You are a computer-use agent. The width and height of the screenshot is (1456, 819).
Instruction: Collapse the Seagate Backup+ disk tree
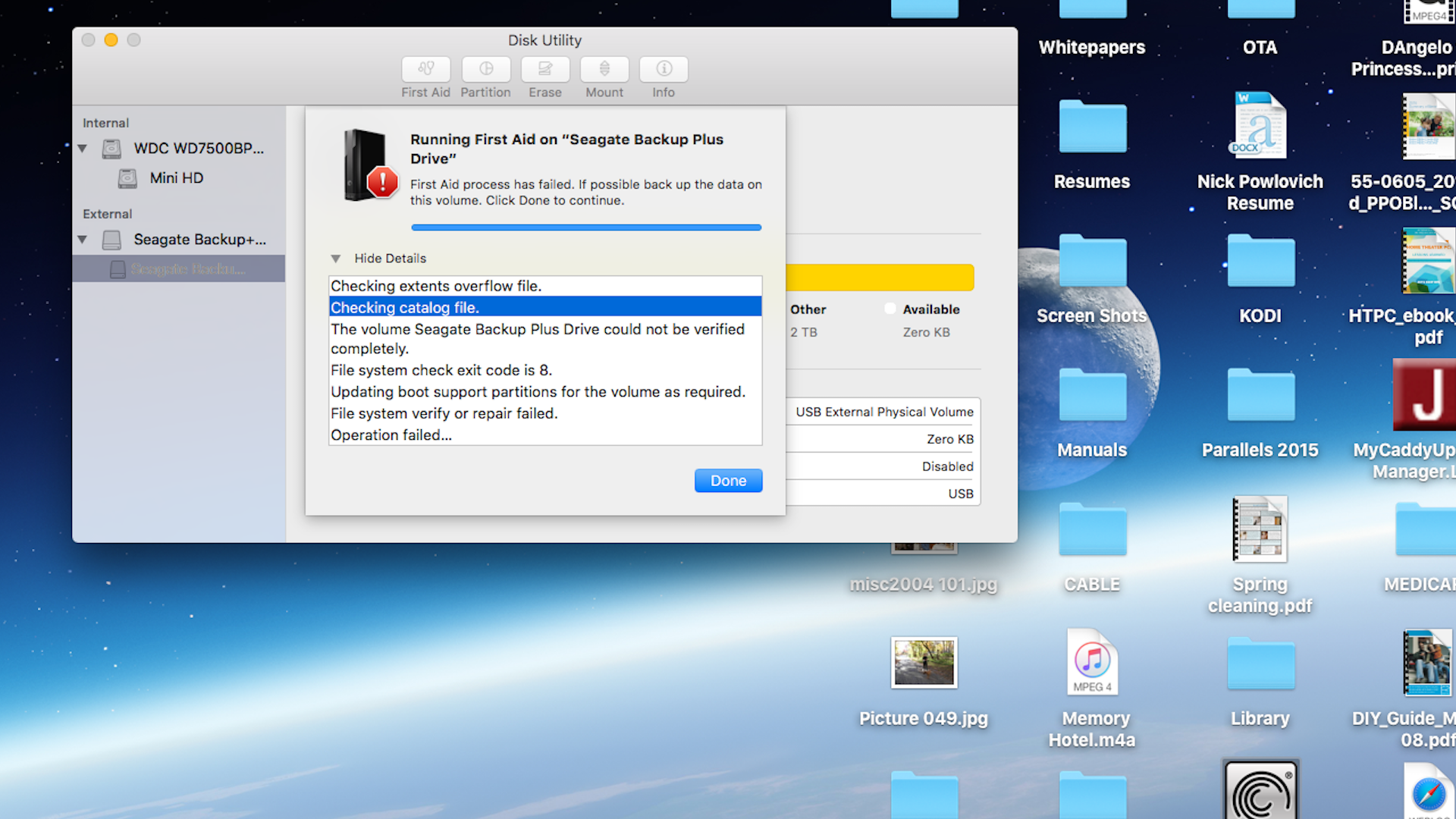[x=83, y=240]
